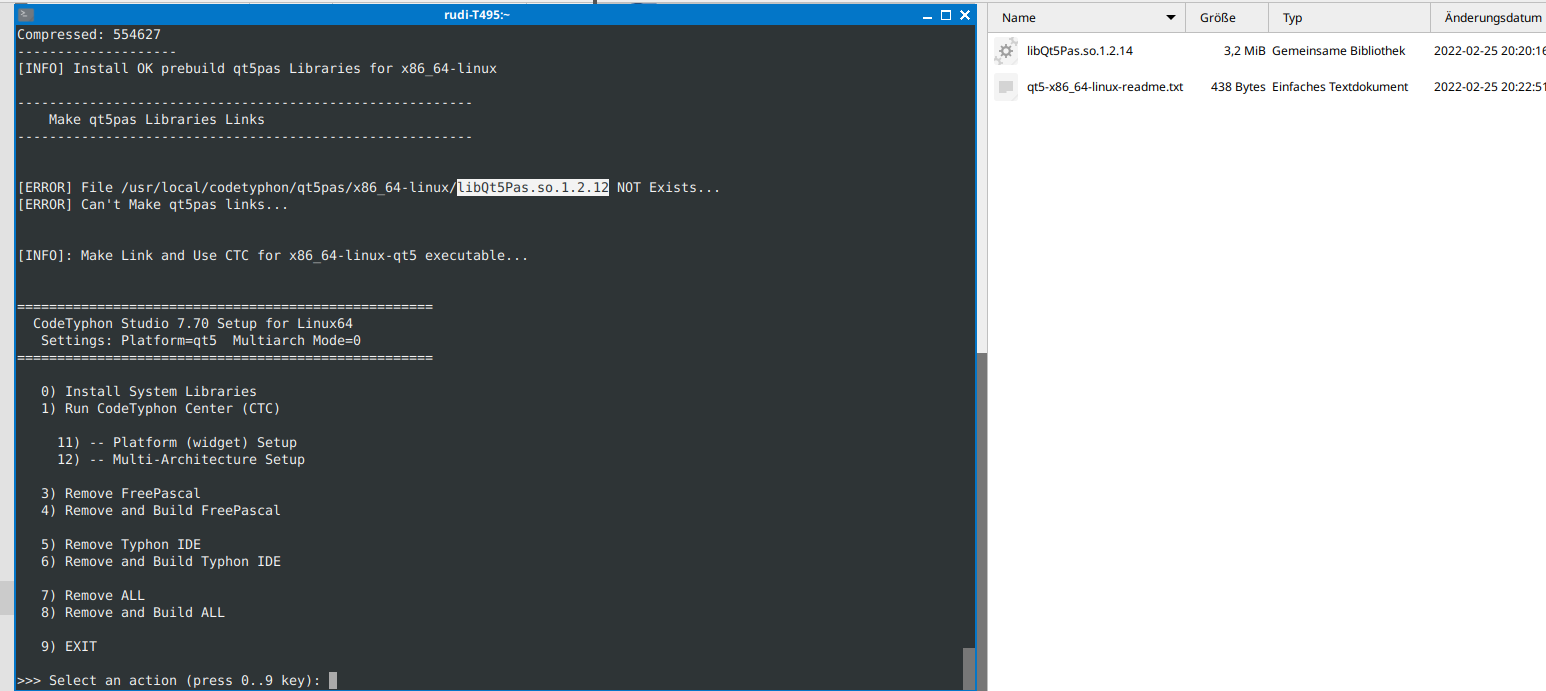This screenshot has height=691, width=1546.
Task: Click line '9) EXIT'
Action: coord(69,646)
